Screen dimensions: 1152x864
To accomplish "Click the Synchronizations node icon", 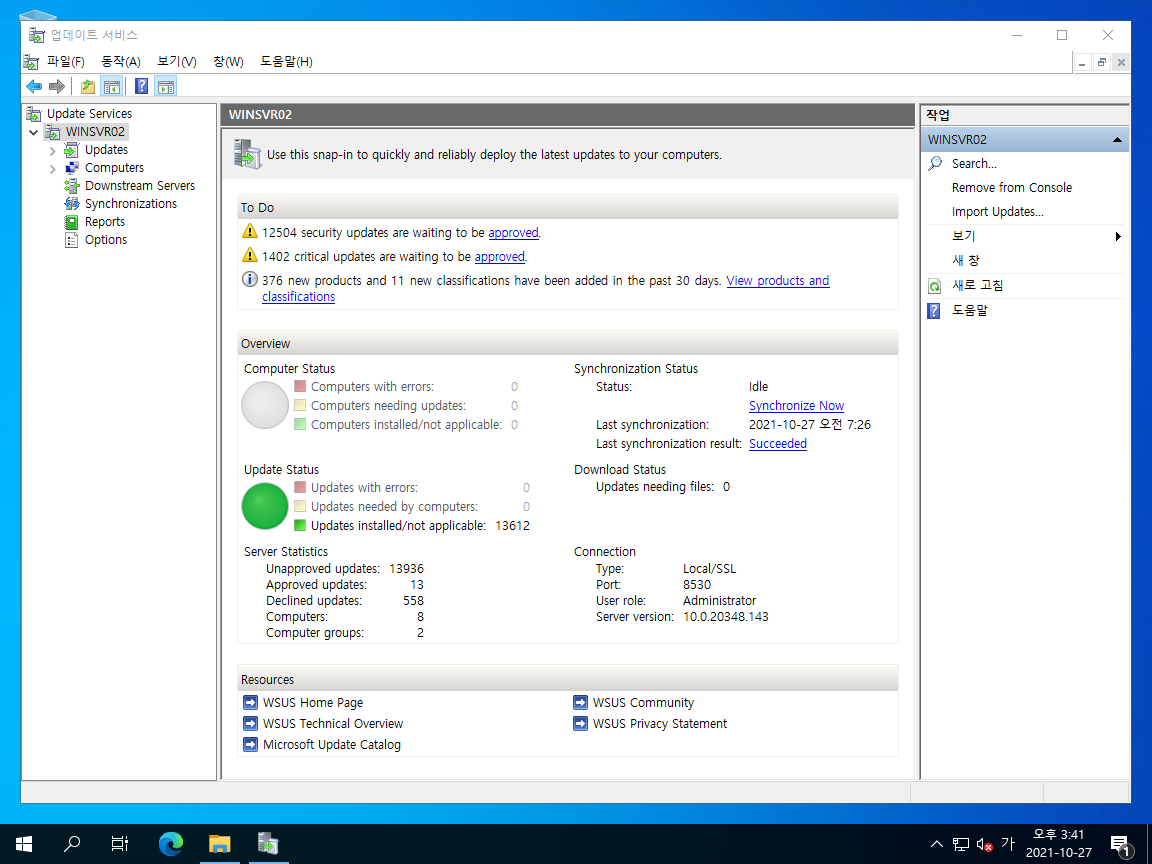I will coord(71,204).
